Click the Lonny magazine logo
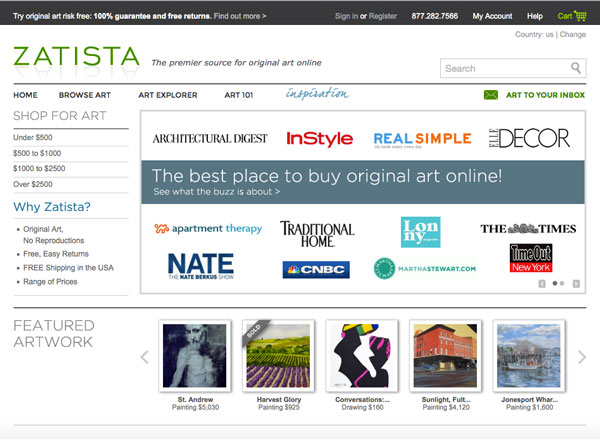Viewport: 600px width, 439px height. [x=421, y=232]
